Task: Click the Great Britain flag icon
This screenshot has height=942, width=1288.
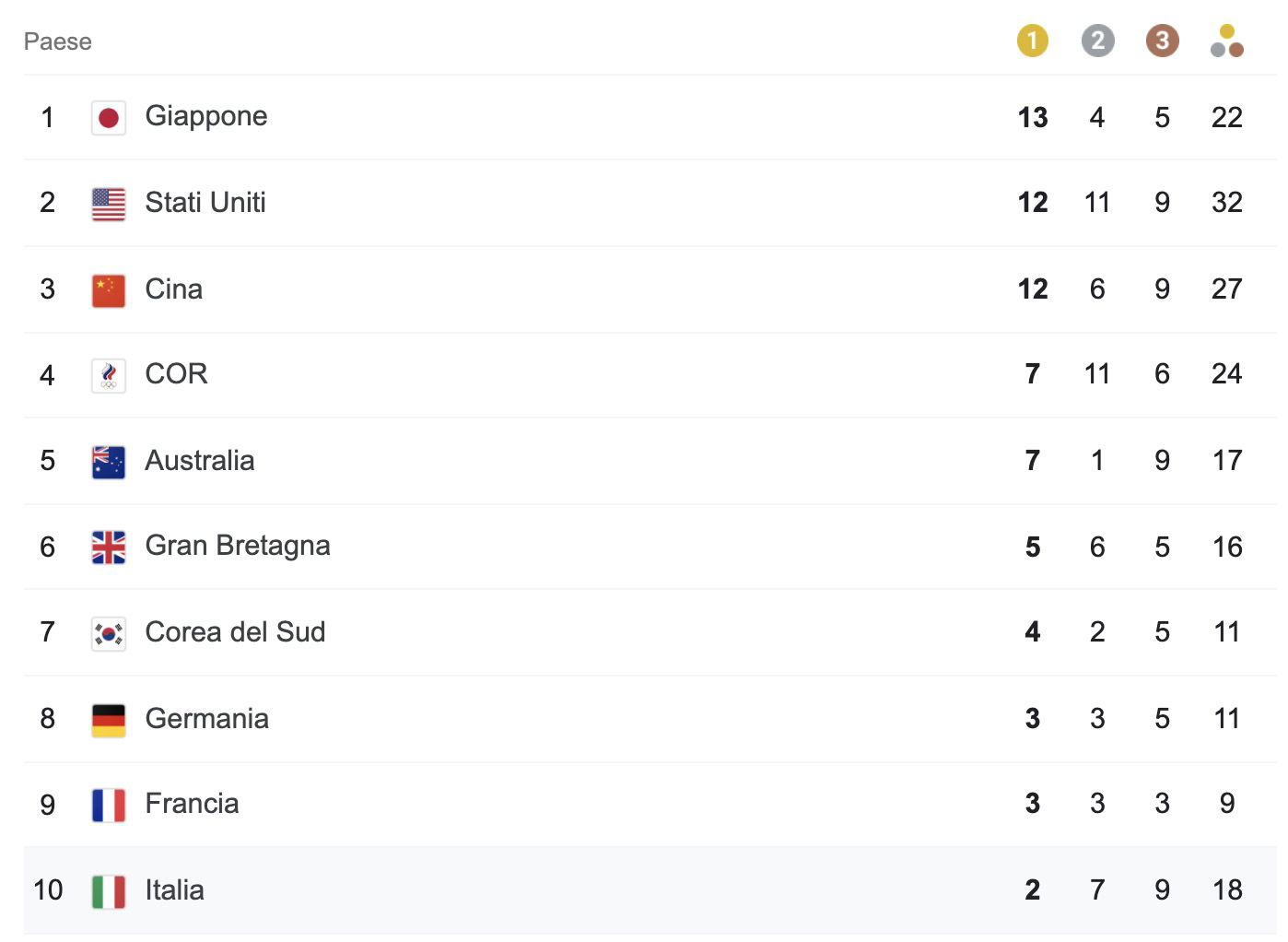Action: tap(109, 548)
